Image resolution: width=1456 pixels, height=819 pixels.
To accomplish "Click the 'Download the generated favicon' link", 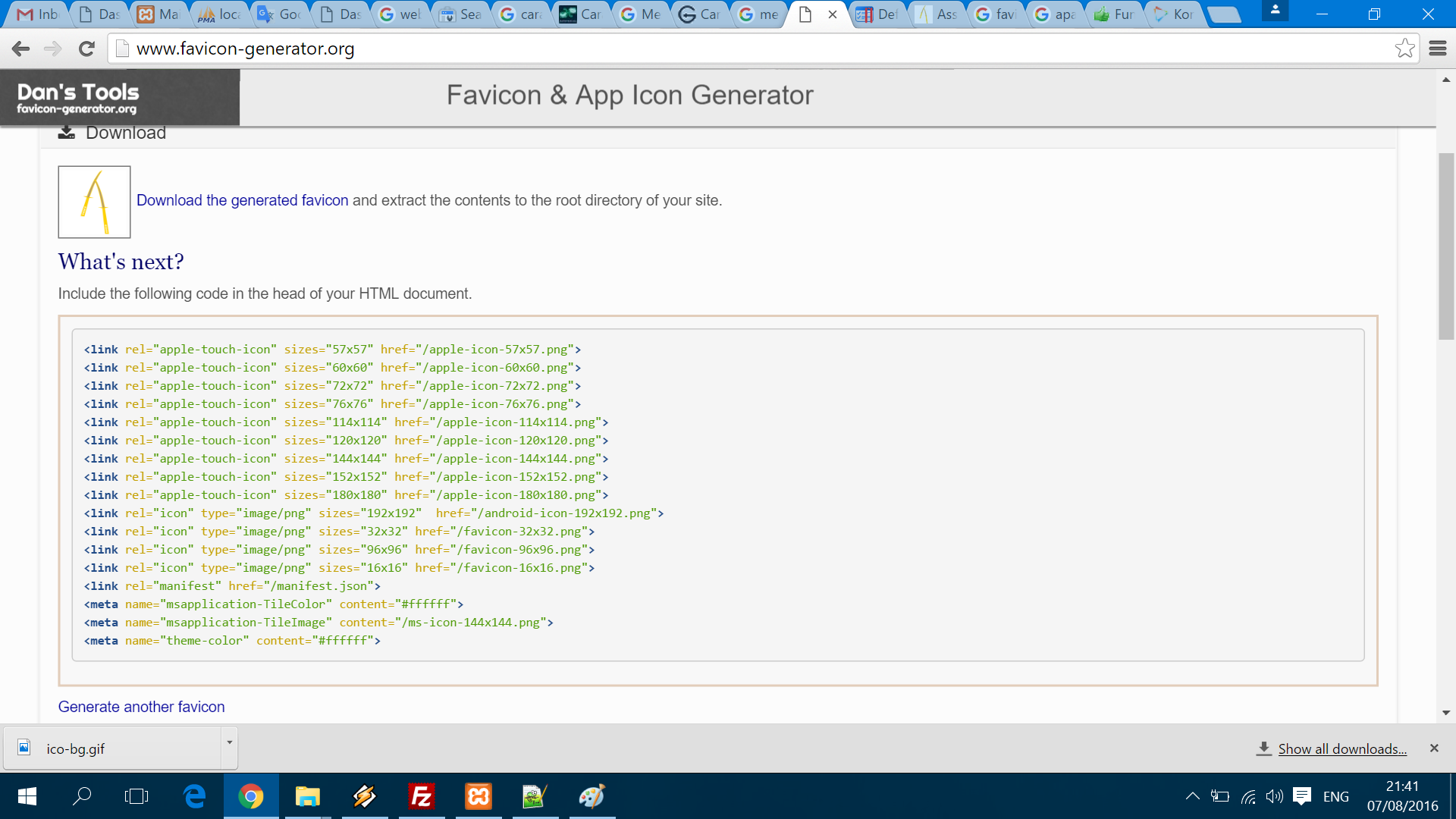I will coord(241,200).
